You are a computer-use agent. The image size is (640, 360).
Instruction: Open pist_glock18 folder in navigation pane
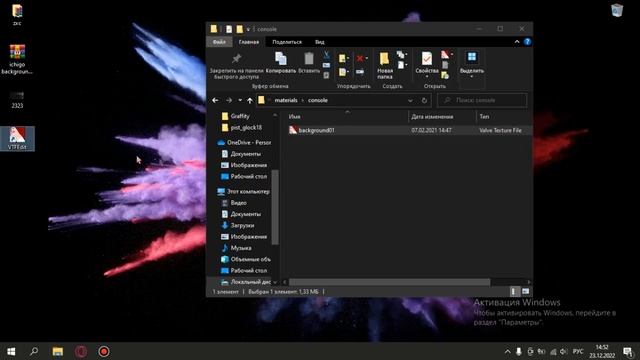pos(246,127)
